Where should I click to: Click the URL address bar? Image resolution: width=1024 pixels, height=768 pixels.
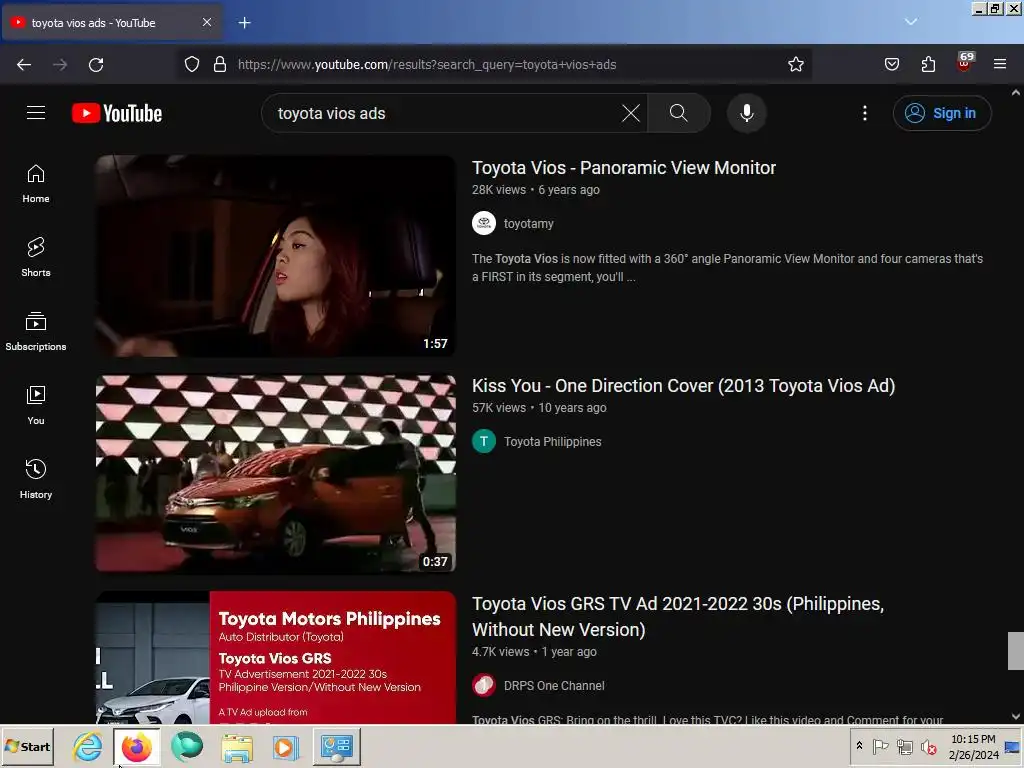coord(496,64)
